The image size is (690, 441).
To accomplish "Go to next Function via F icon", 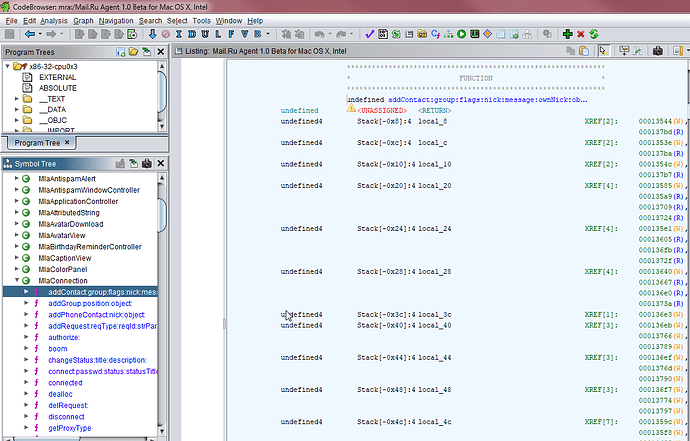I will click(x=231, y=34).
